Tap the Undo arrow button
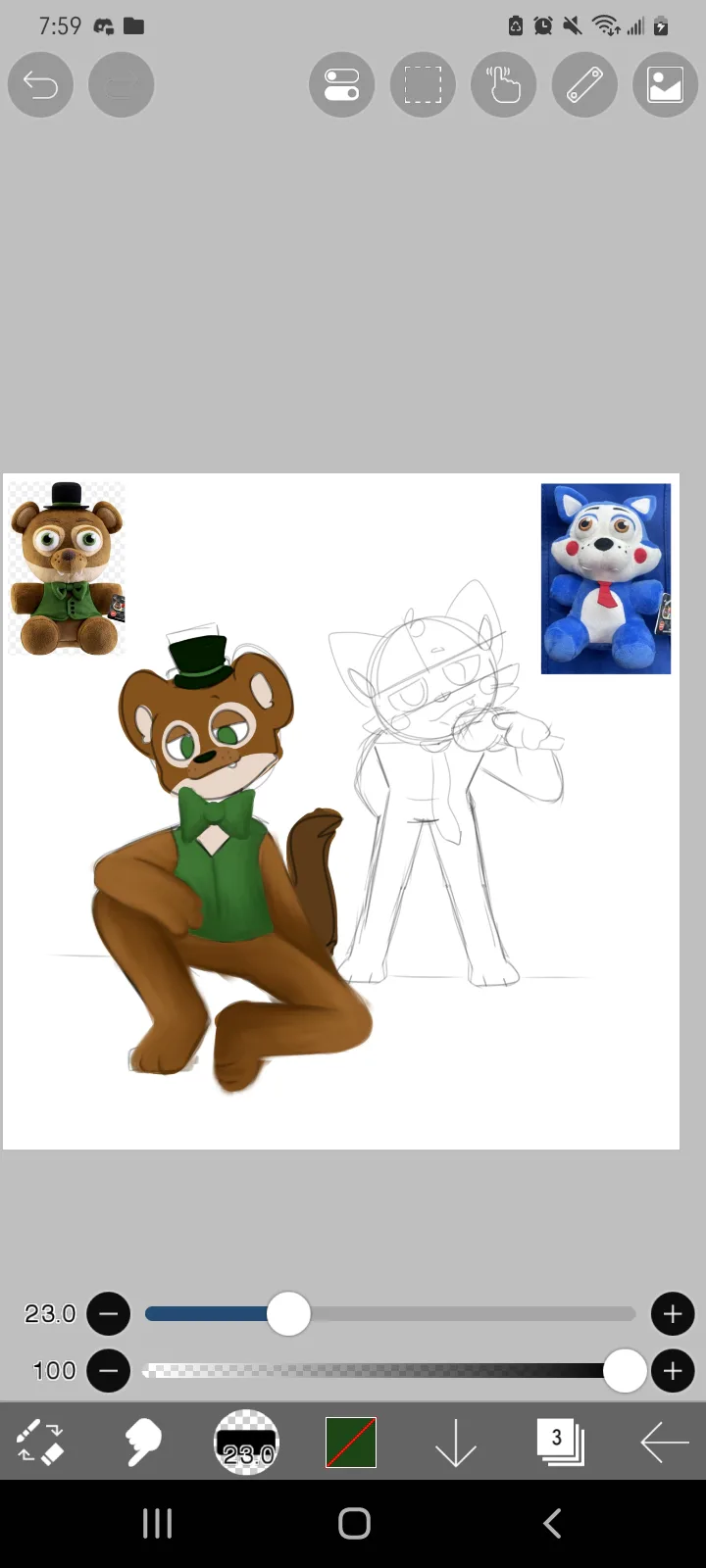Image resolution: width=706 pixels, height=1568 pixels. (41, 85)
